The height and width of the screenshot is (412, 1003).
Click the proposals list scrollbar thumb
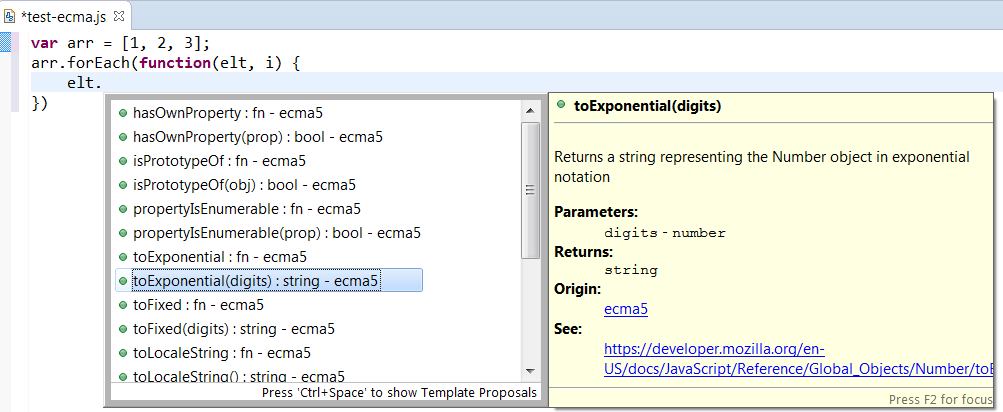[x=530, y=190]
